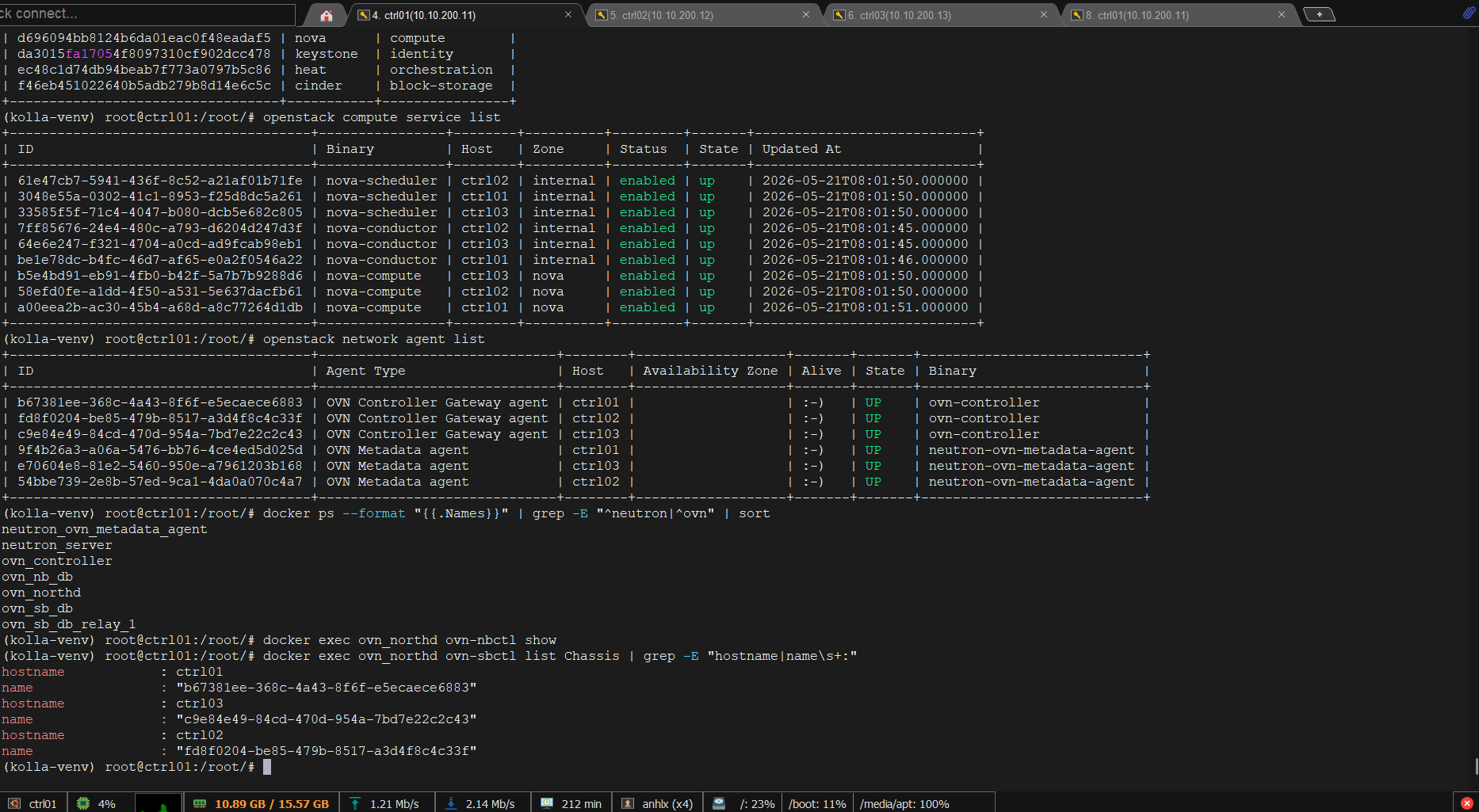Click 'neutron_ovn_metadata_agent' container name

tap(105, 529)
